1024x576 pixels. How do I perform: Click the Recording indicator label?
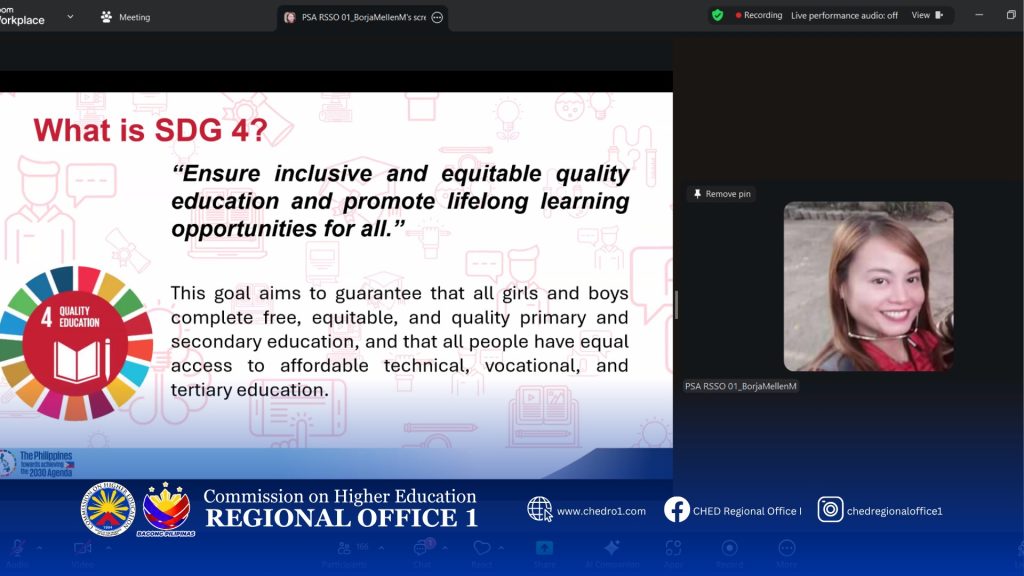coord(759,15)
